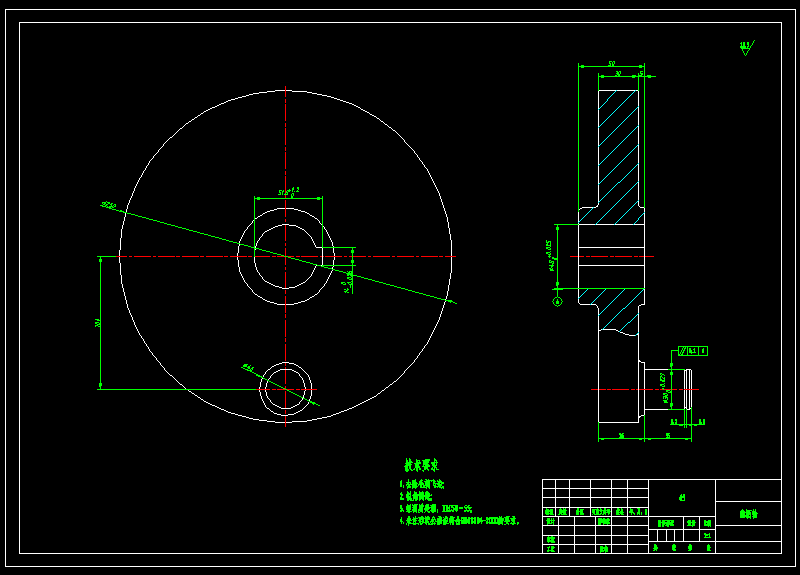Select tolerance standard requirement note line 4
This screenshot has height=575, width=800.
459,521
